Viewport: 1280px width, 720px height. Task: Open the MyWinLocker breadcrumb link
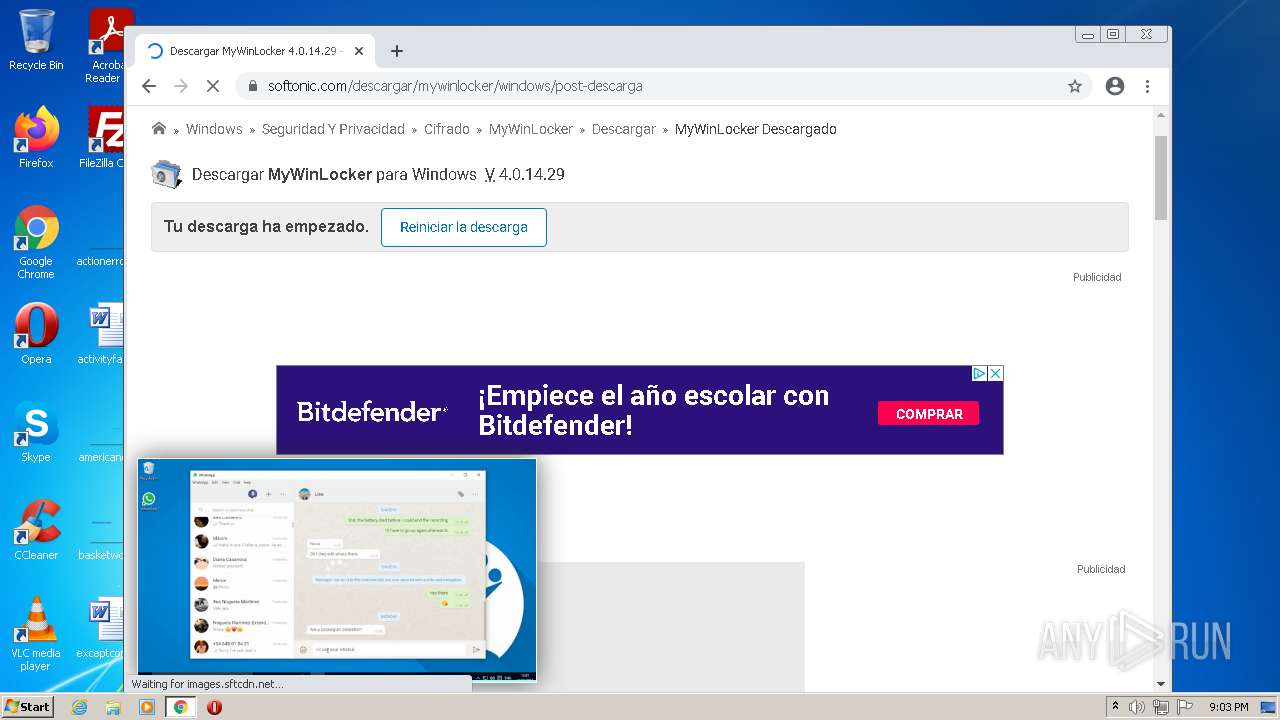(x=531, y=129)
